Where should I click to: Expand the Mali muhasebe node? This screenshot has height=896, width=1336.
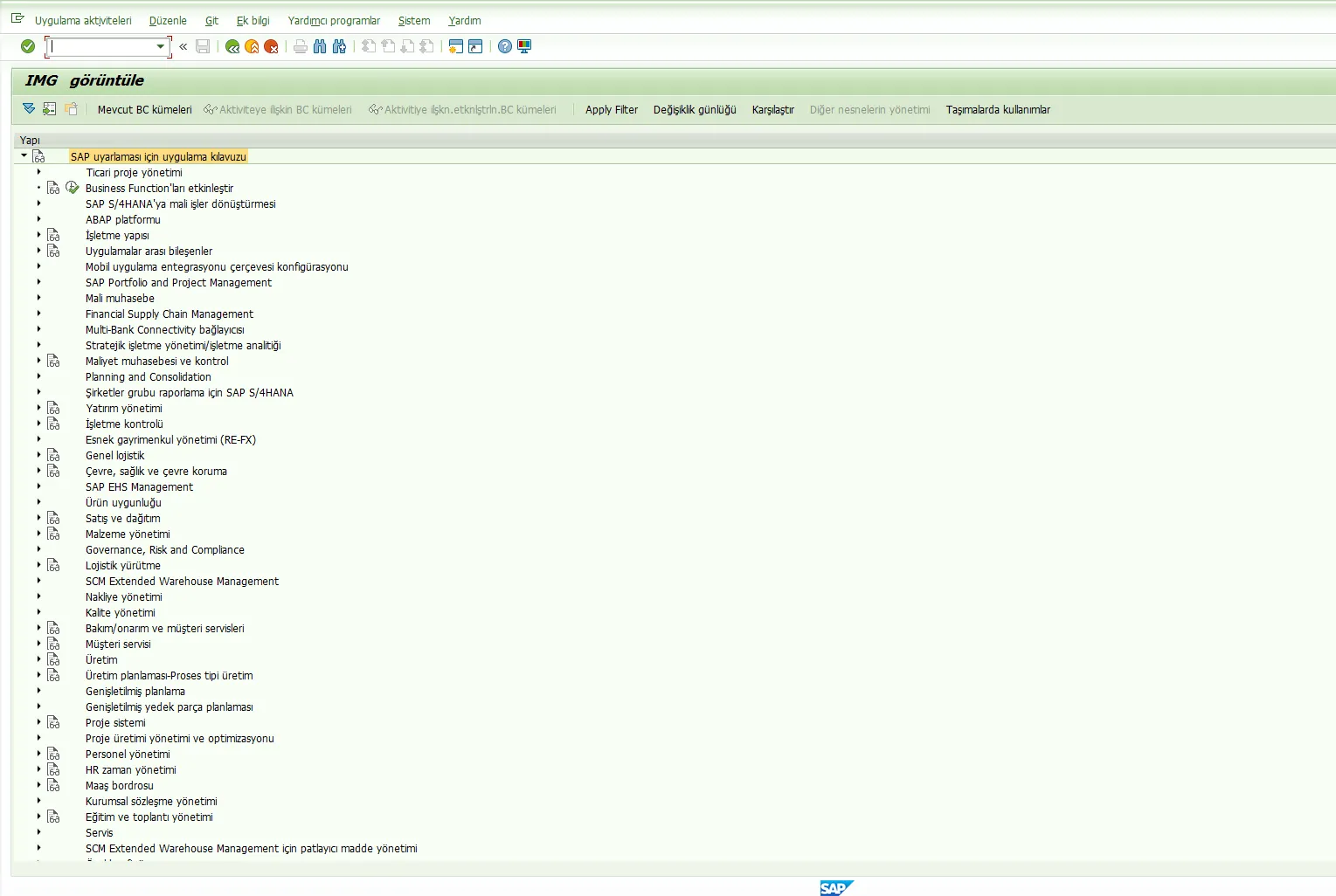pyautogui.click(x=38, y=298)
